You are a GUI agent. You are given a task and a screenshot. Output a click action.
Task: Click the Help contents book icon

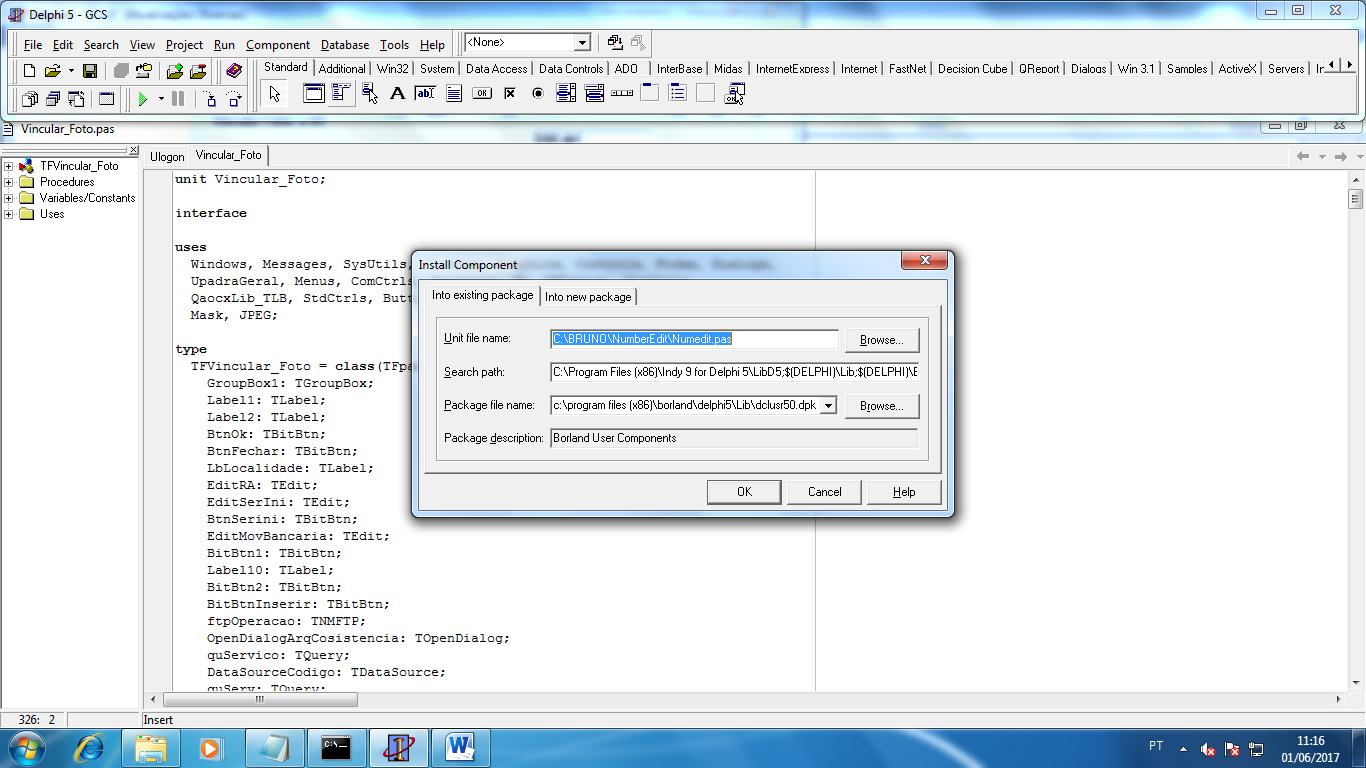[x=234, y=71]
